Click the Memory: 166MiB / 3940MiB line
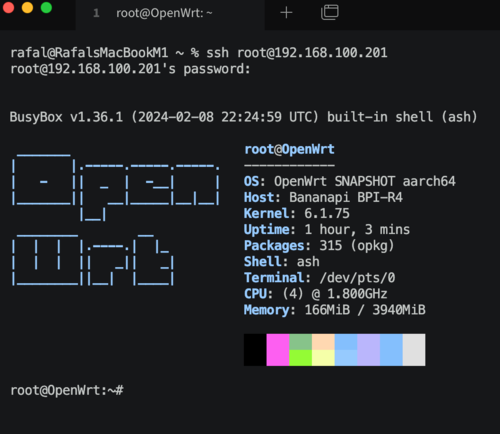Viewport: 500px width, 434px height. (x=335, y=310)
